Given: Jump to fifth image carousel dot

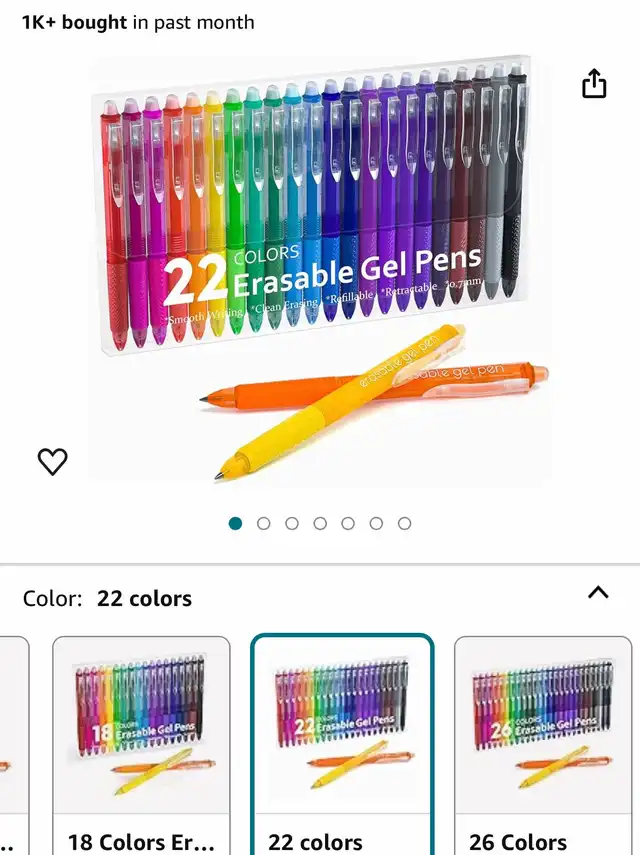Looking at the screenshot, I should [x=348, y=523].
